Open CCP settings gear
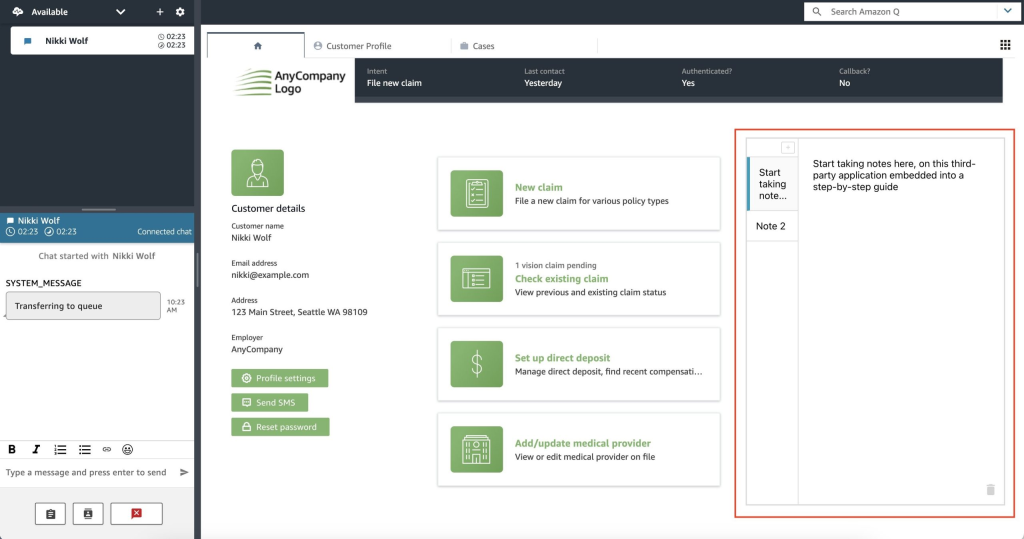Viewport: 1024px width, 539px height. pyautogui.click(x=180, y=12)
